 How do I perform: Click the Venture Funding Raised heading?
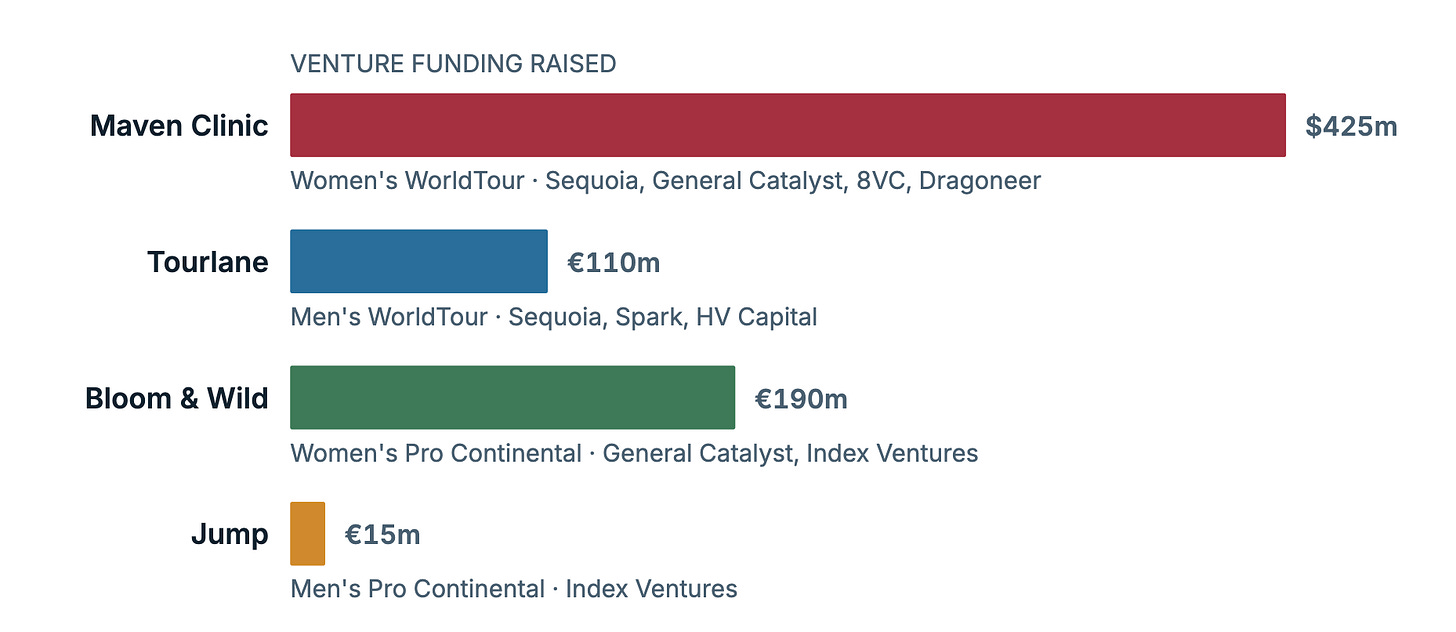point(453,64)
